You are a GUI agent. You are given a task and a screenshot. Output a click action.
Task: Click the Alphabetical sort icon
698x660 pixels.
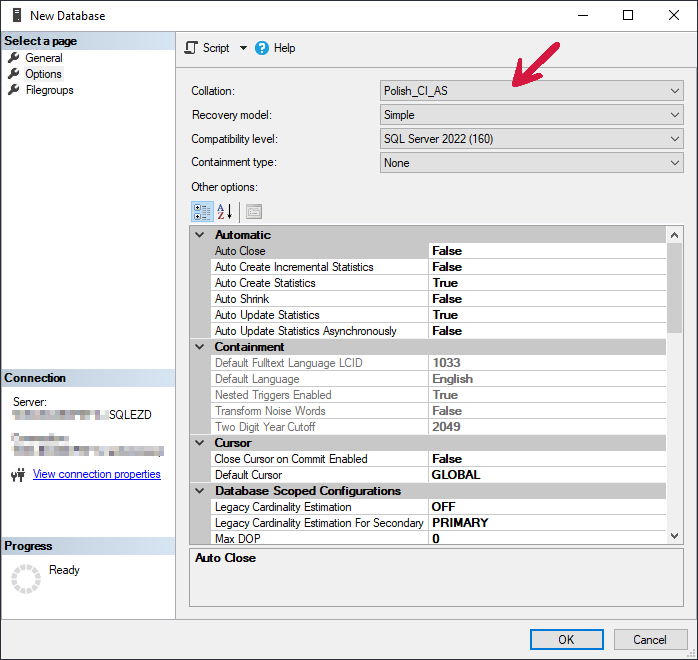click(225, 211)
